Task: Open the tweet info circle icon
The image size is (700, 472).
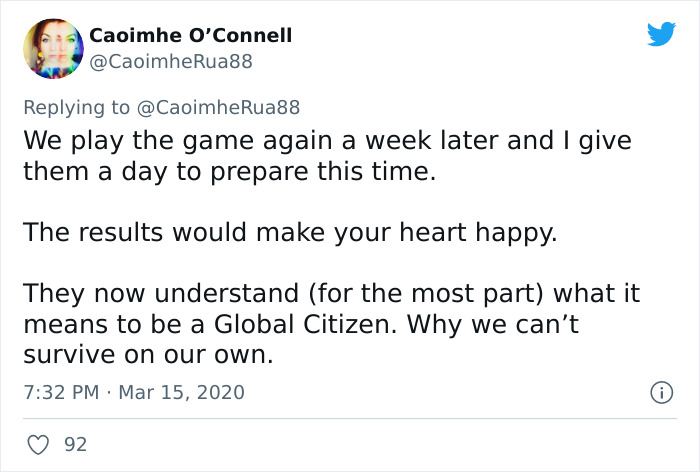Action: coord(660,391)
